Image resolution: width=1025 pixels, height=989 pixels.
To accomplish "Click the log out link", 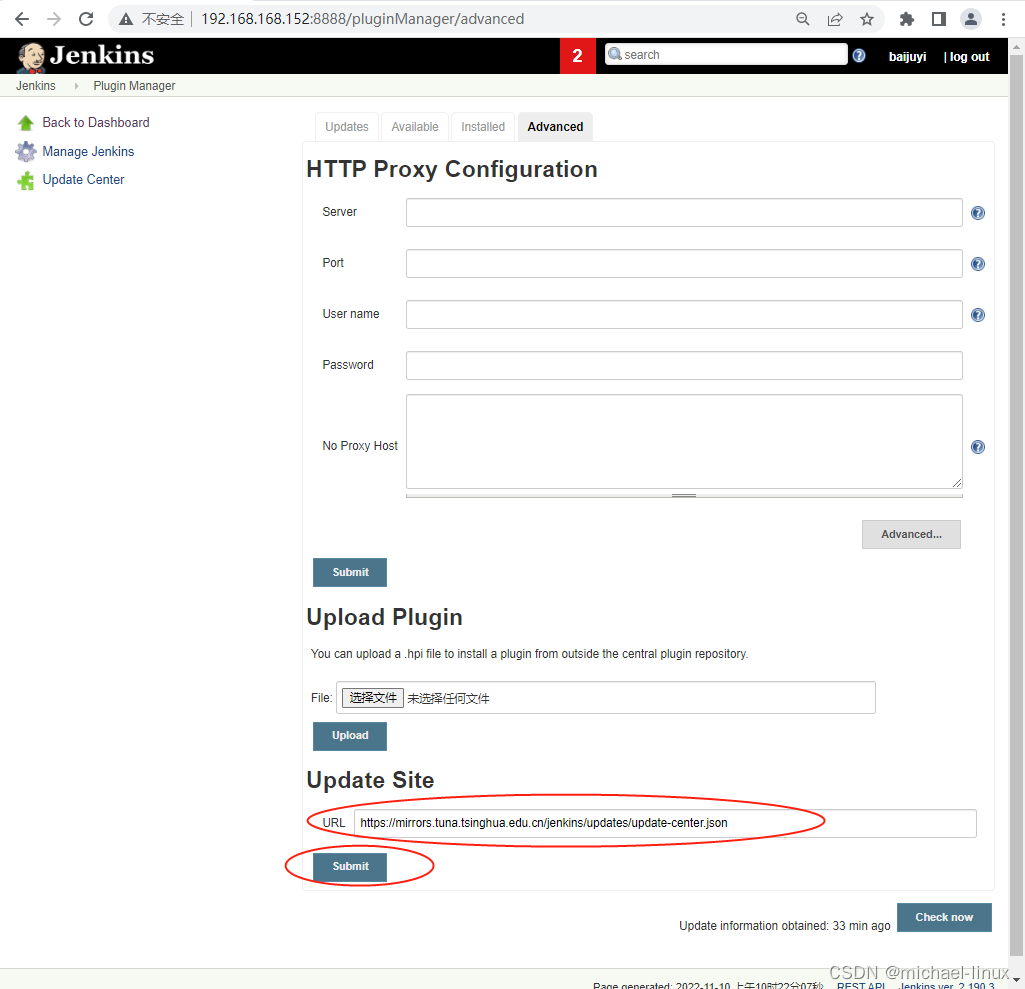I will [969, 57].
